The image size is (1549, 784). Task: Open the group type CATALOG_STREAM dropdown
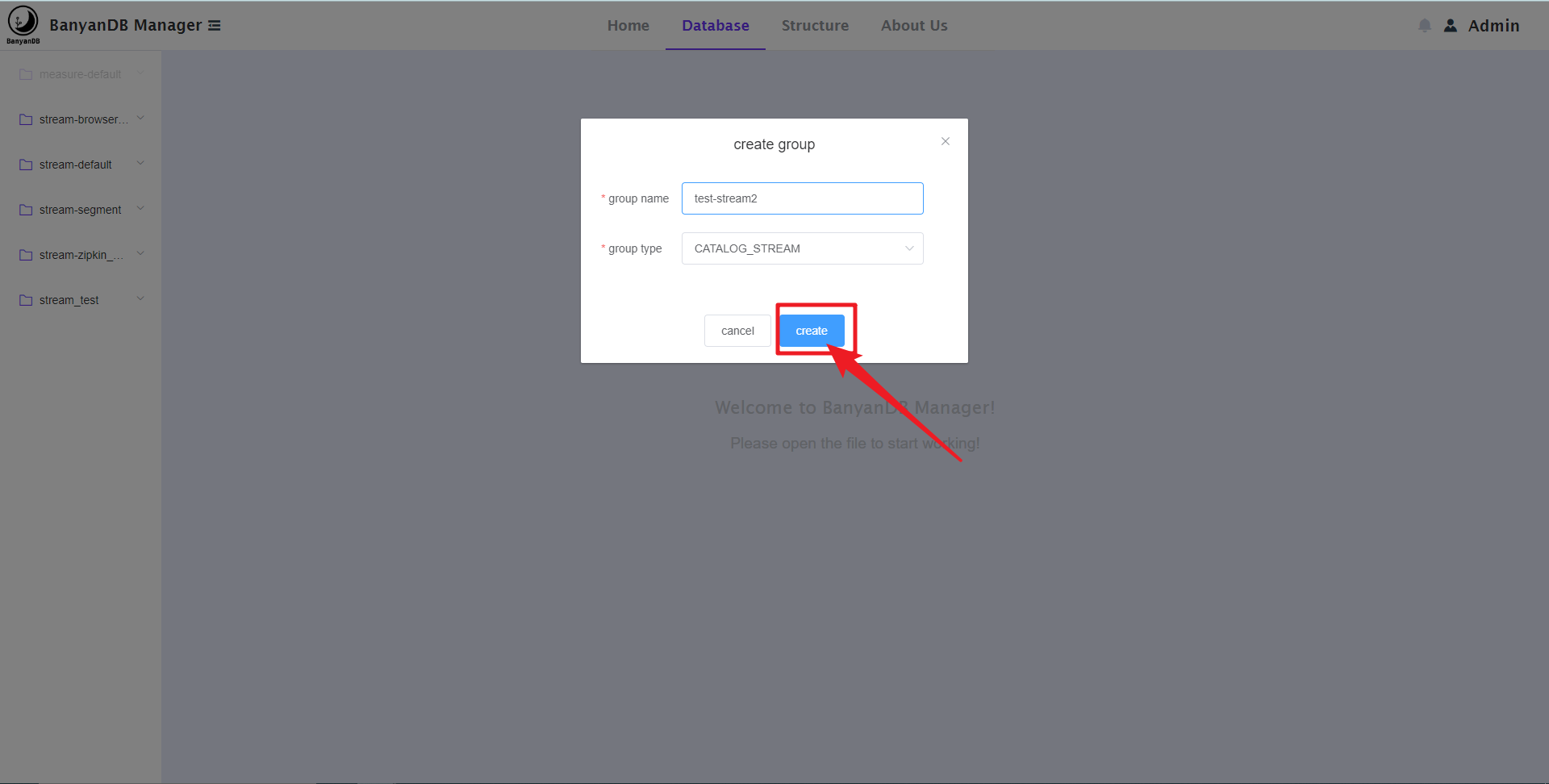(x=802, y=248)
